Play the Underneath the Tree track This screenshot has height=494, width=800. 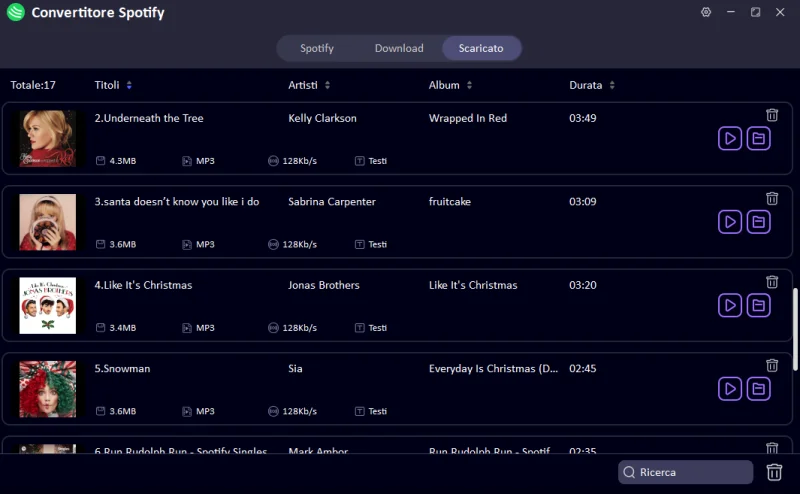(730, 138)
